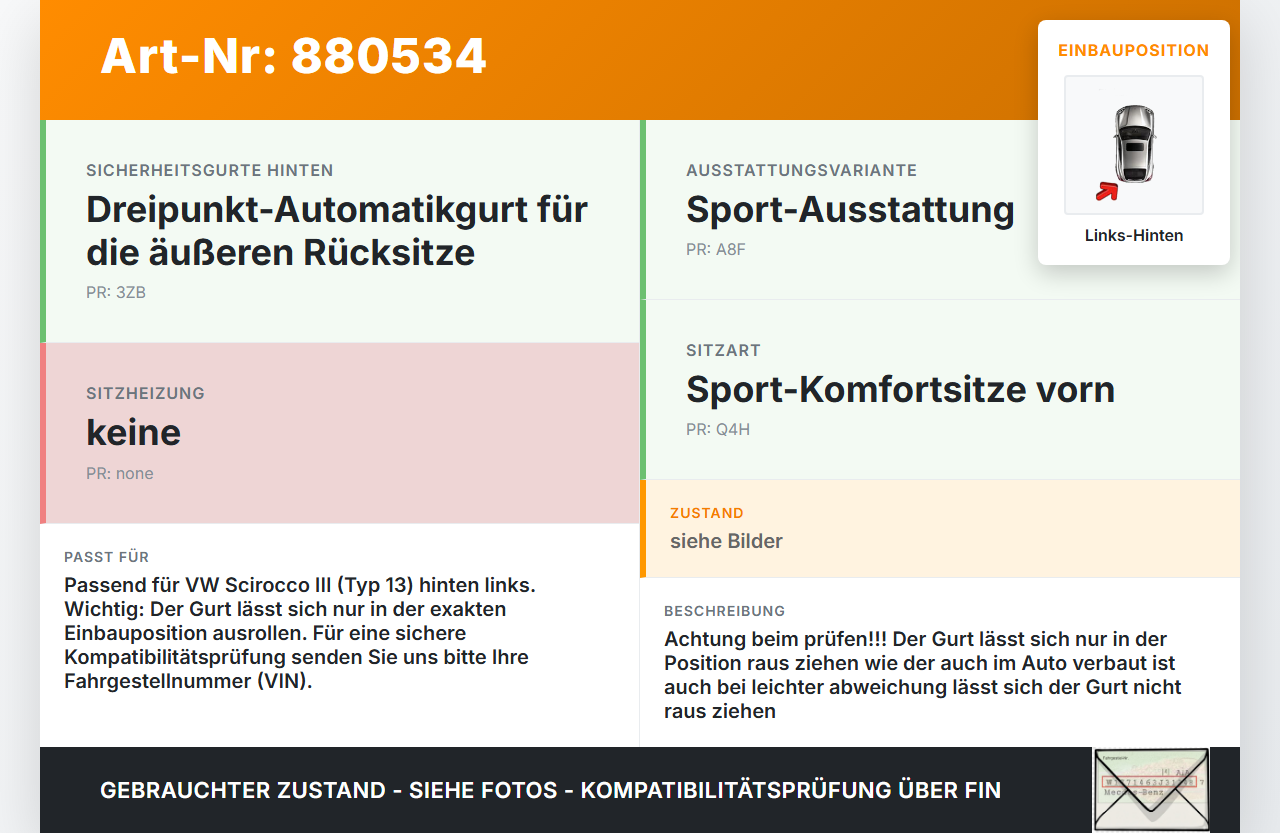Select the Art-Nr: 880534 heading
The height and width of the screenshot is (834, 1280).
pyautogui.click(x=293, y=56)
